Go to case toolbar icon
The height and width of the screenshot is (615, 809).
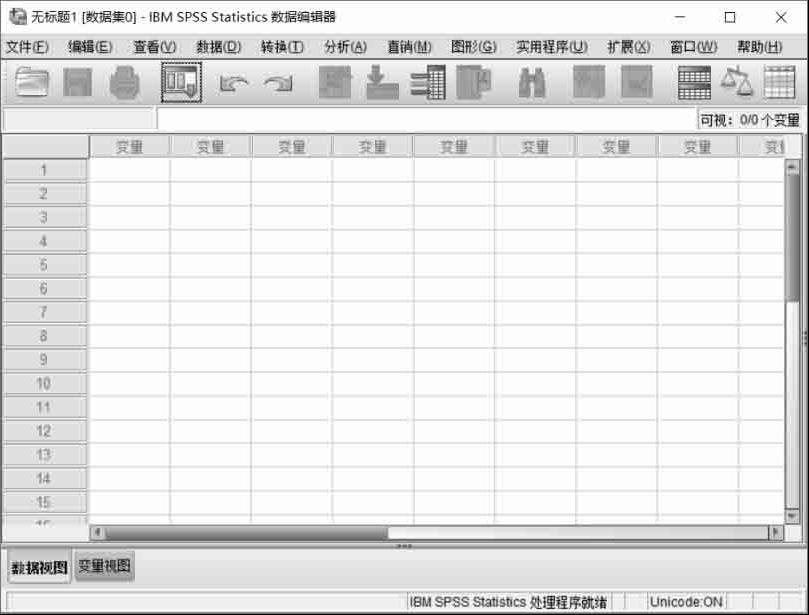(335, 82)
